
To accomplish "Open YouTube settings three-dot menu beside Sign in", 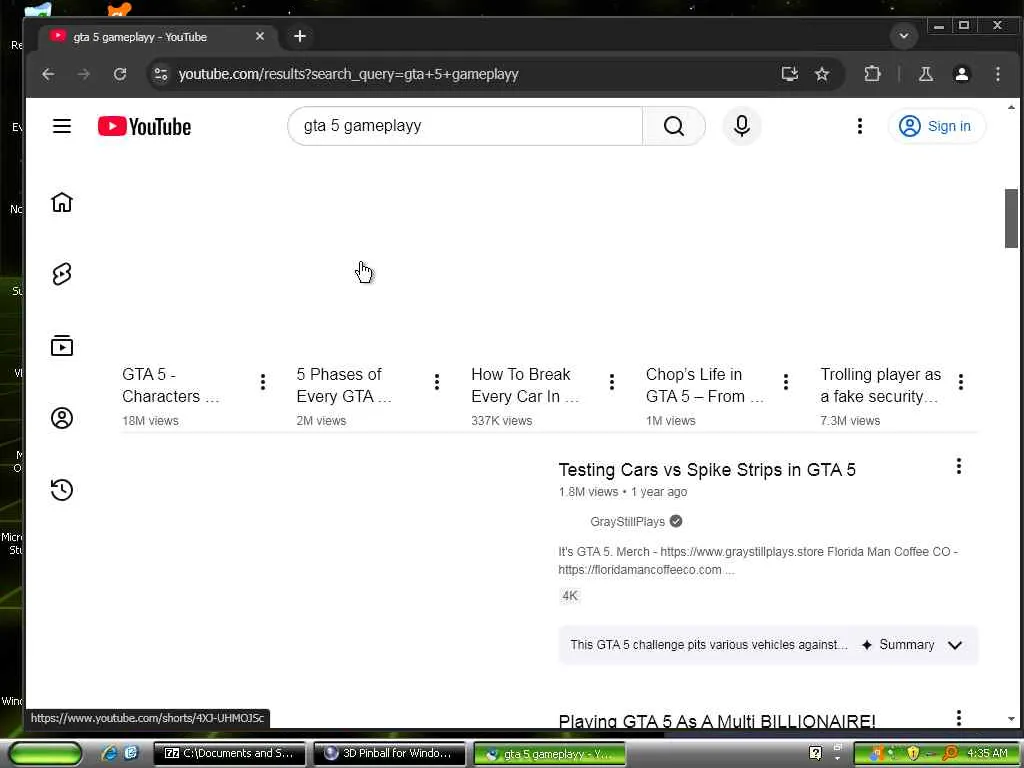I will (x=859, y=126).
